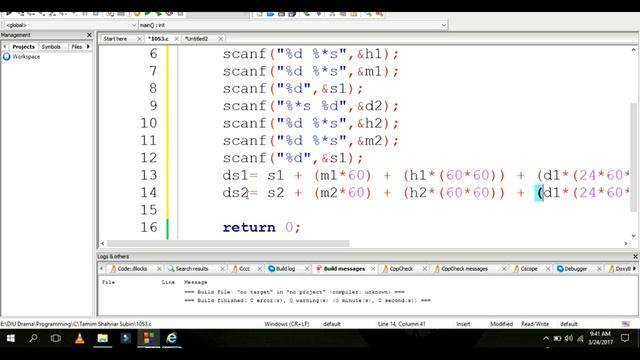Screen dimensions: 640x360
Task: Open Task View on the taskbar
Action: tap(56, 338)
